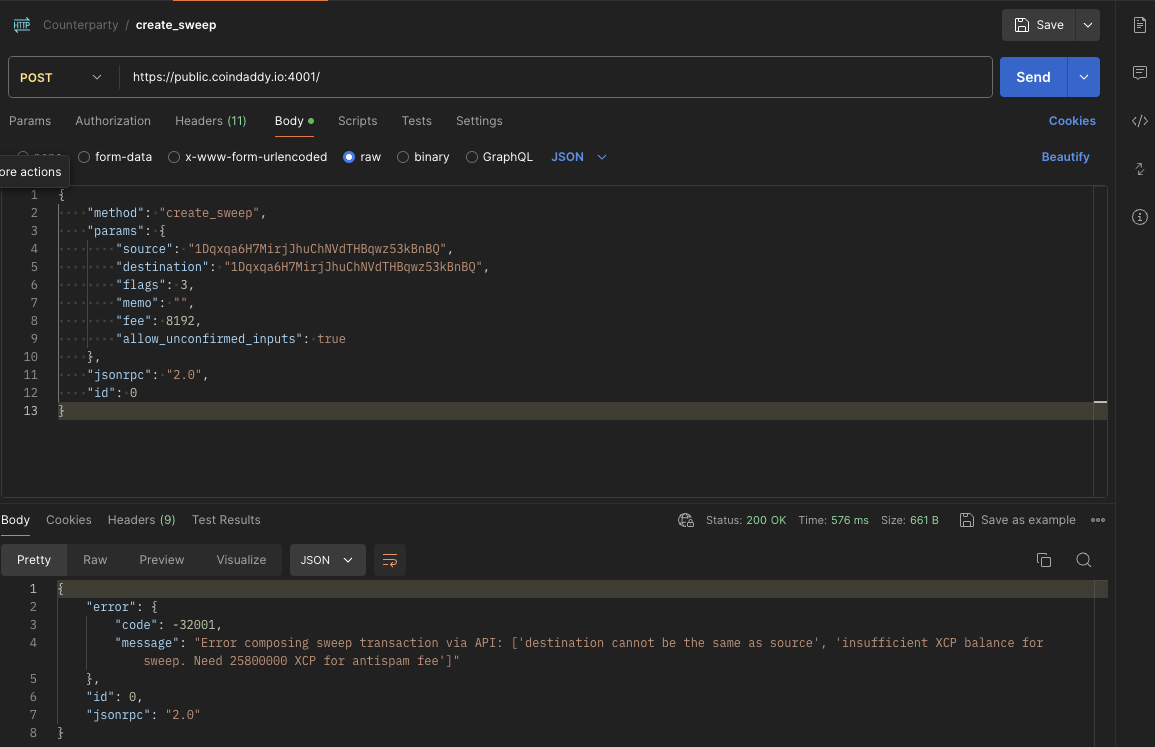Select the x-www-form-urlencoded radio button
The image size is (1155, 747).
point(174,157)
